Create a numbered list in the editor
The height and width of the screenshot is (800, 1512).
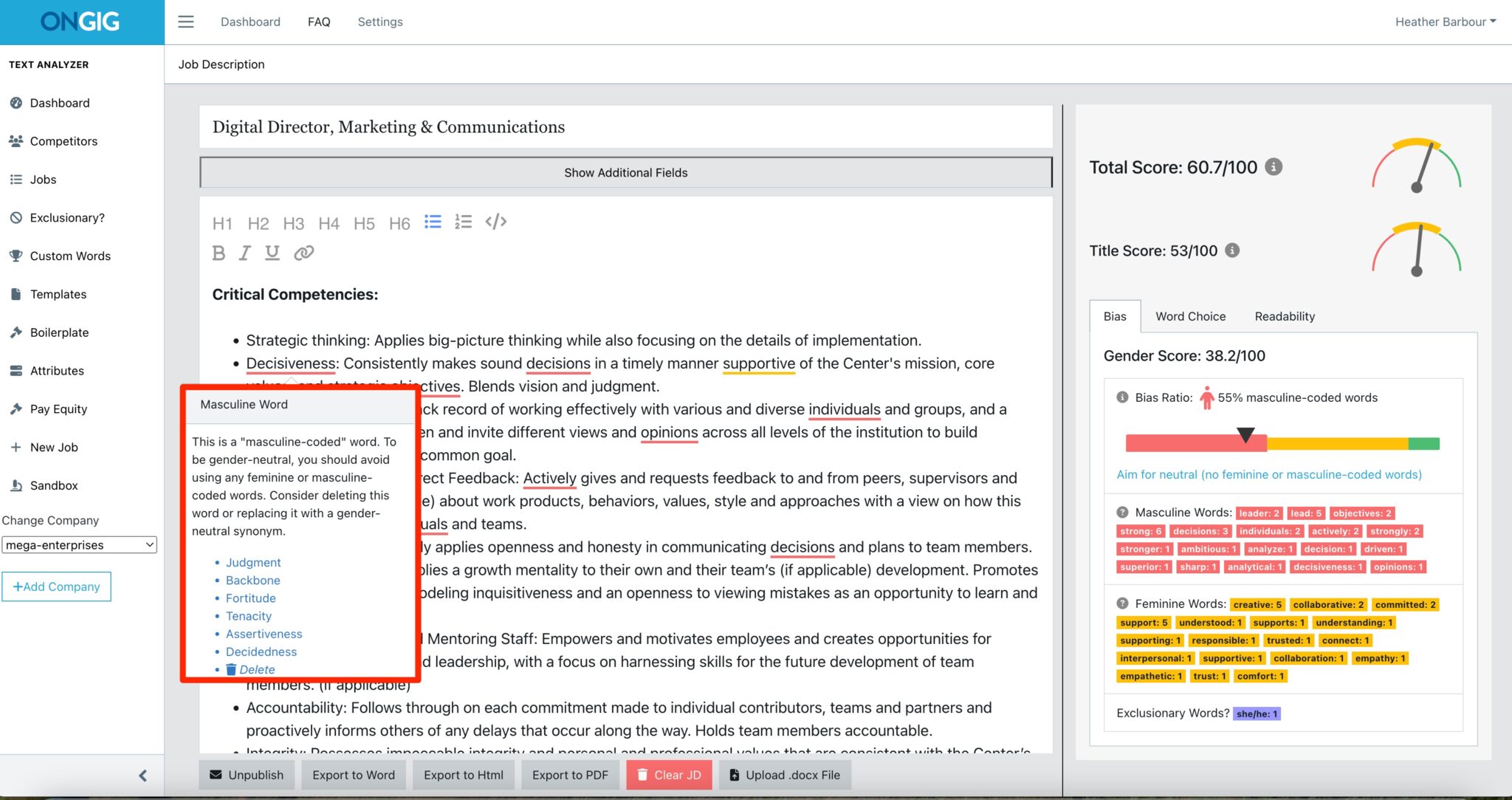[463, 221]
